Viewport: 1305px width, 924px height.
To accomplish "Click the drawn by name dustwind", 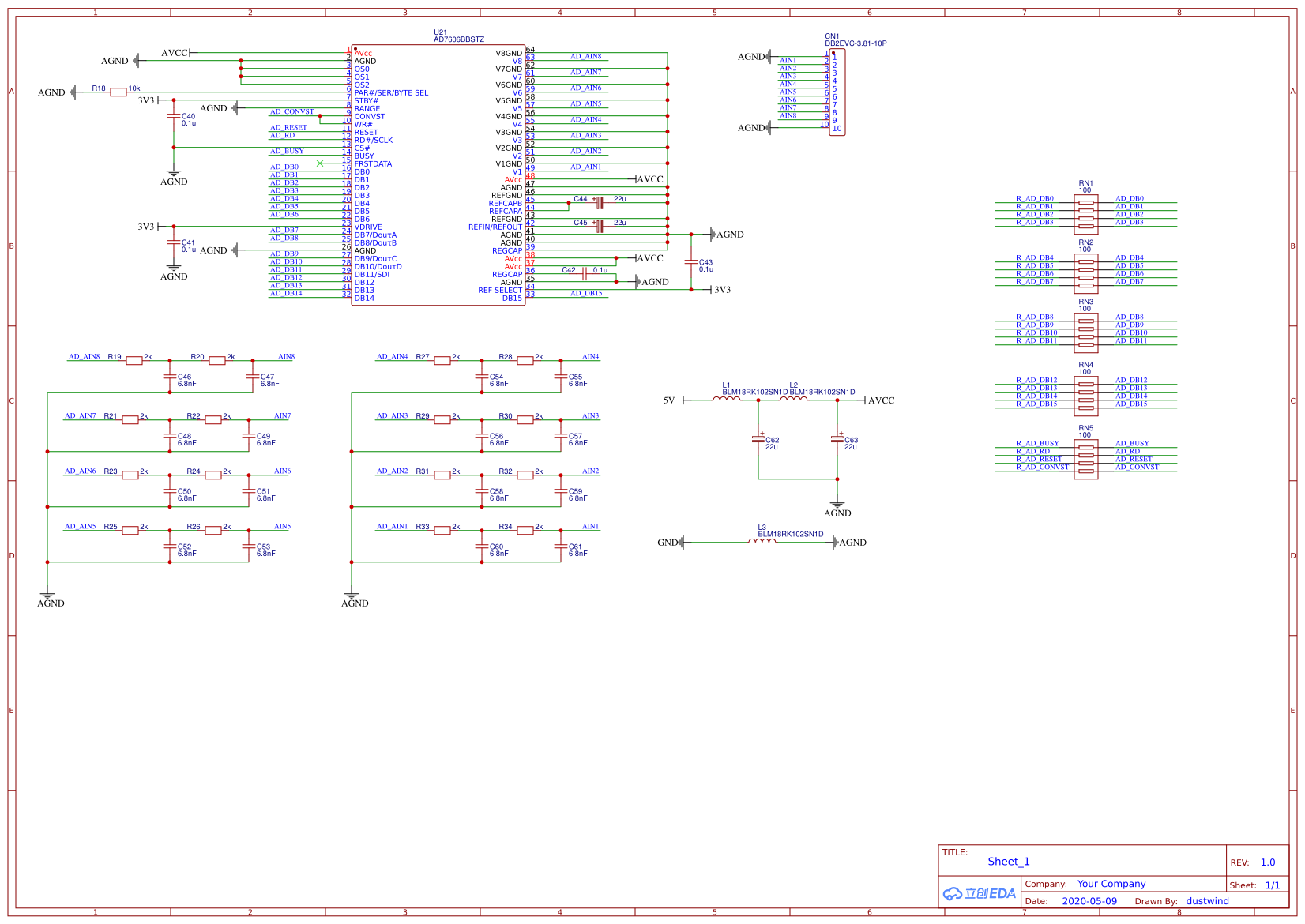I will point(1207,900).
